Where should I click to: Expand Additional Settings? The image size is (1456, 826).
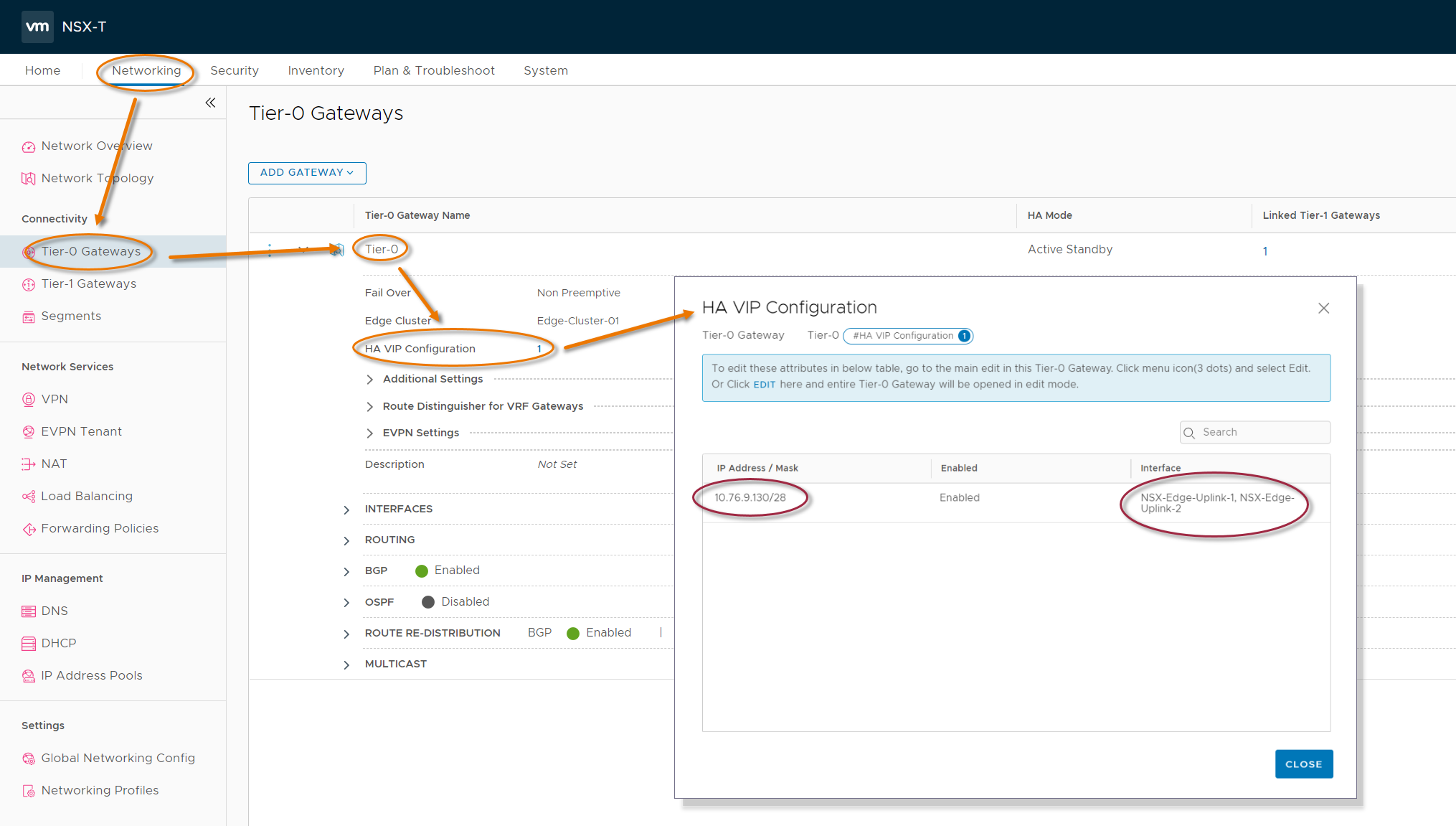[x=370, y=379]
